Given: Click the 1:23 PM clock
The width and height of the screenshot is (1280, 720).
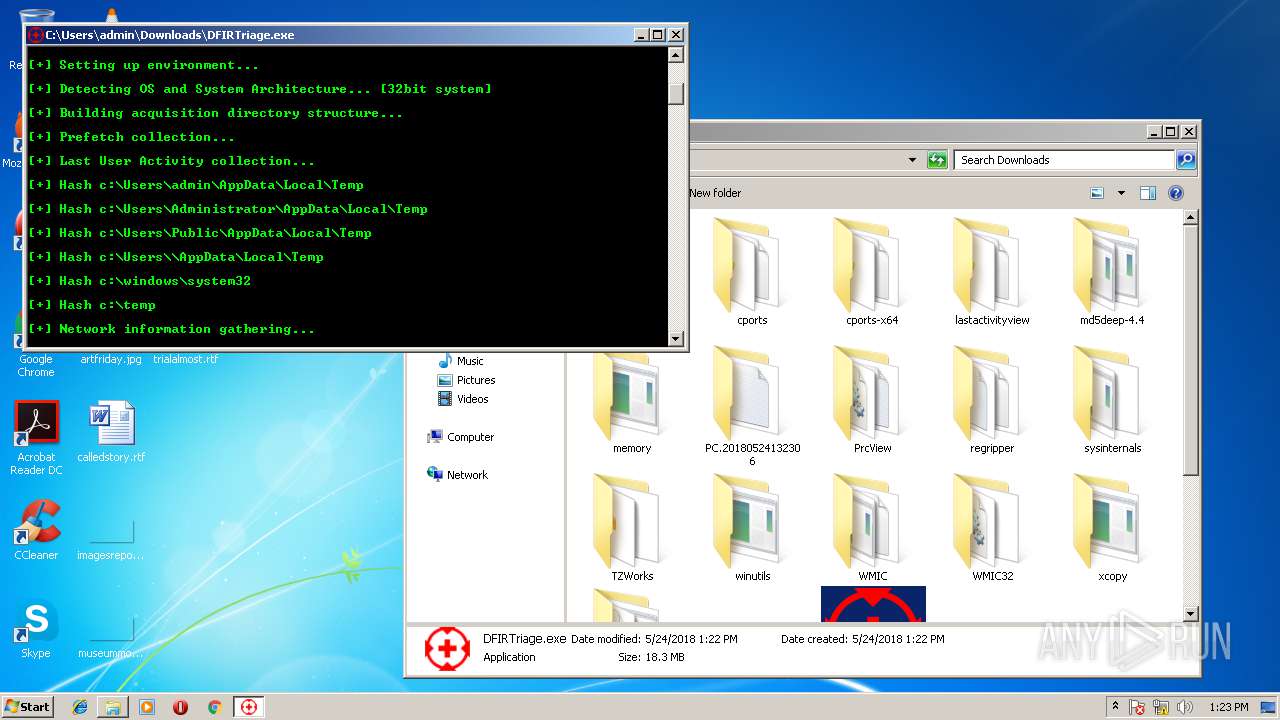Looking at the screenshot, I should pyautogui.click(x=1229, y=707).
